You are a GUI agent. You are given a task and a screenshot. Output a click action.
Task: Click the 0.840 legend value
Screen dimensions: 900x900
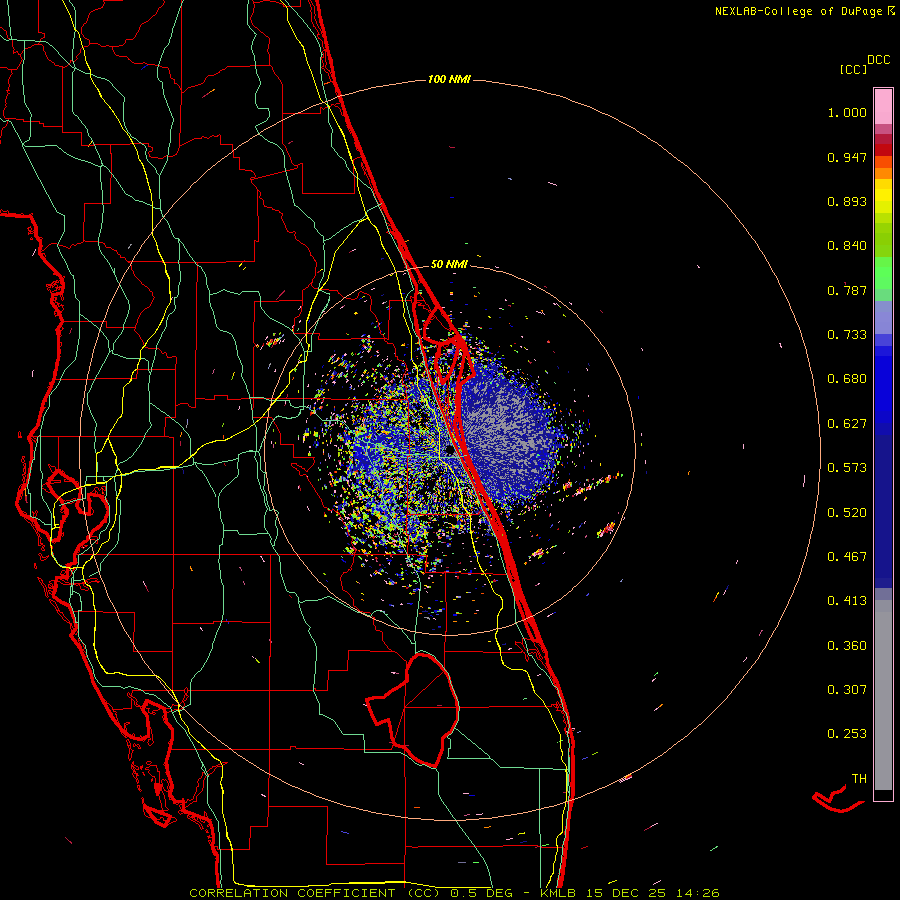[847, 246]
